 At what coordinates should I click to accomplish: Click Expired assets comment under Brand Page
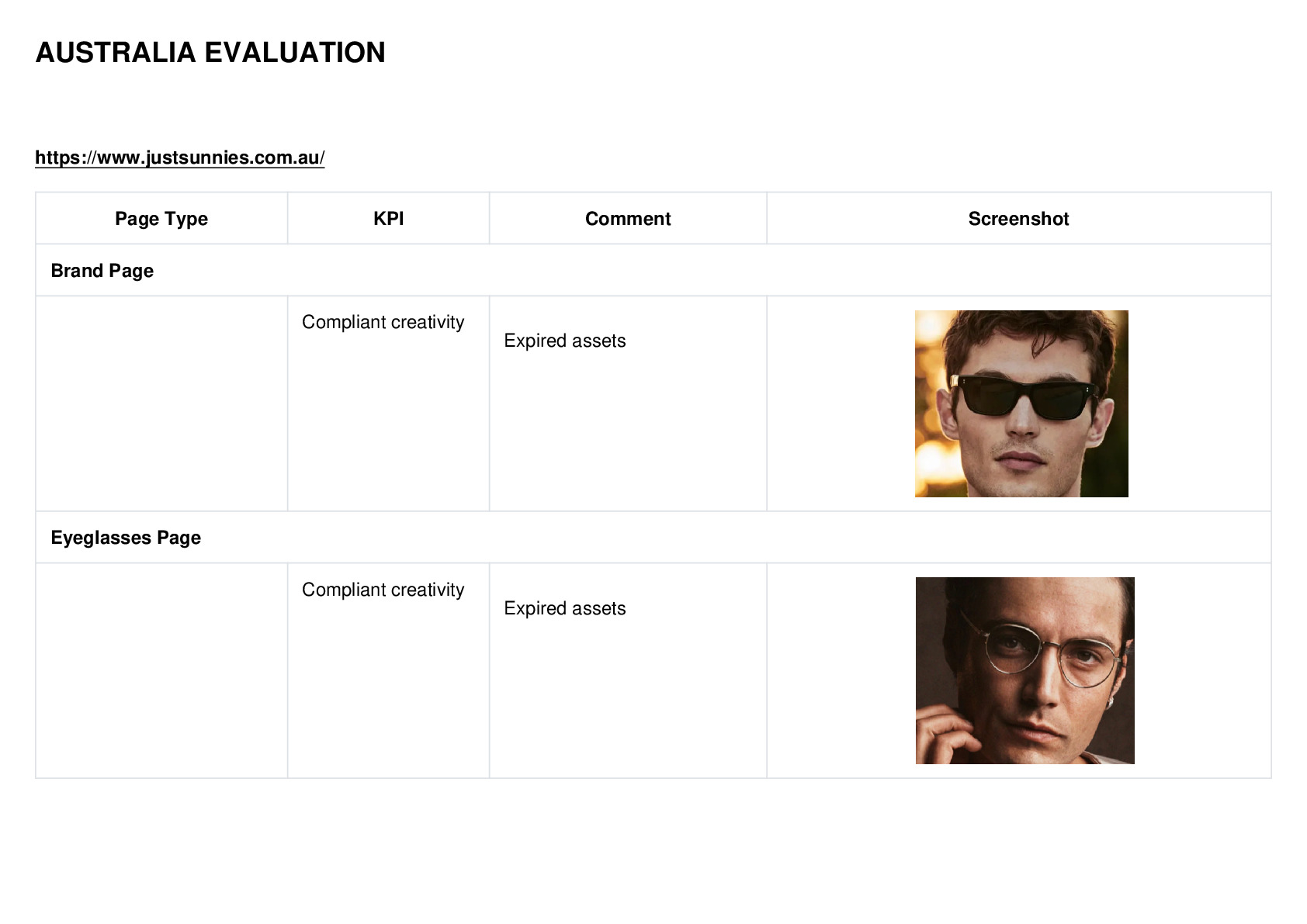coord(565,341)
